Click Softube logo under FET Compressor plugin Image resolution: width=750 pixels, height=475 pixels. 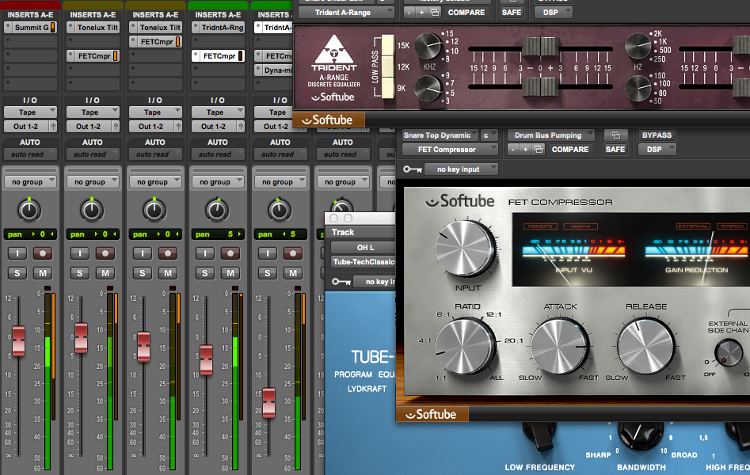pos(432,414)
